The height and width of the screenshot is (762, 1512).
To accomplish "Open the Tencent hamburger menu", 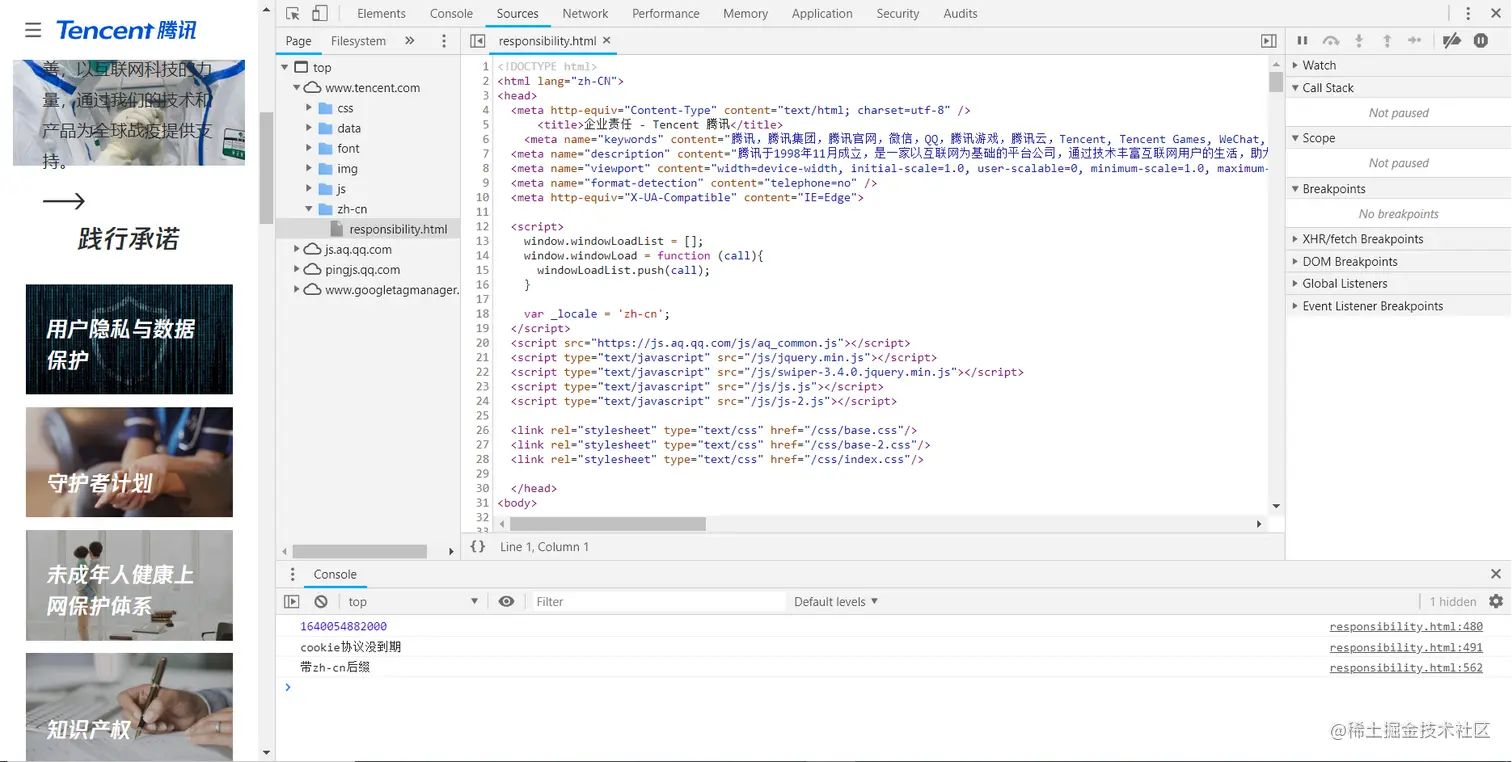I will pos(33,30).
